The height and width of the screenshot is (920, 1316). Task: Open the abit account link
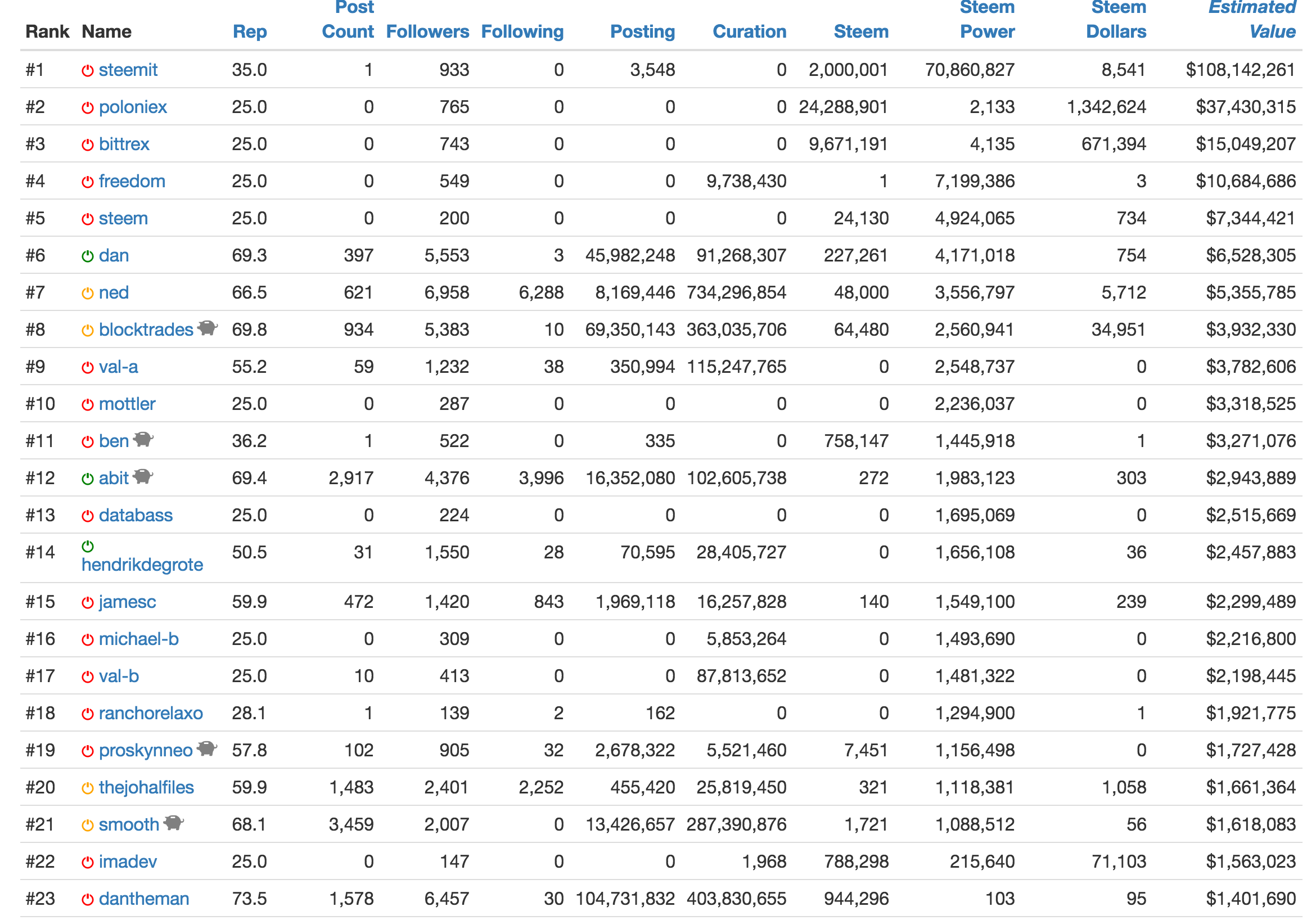114,478
